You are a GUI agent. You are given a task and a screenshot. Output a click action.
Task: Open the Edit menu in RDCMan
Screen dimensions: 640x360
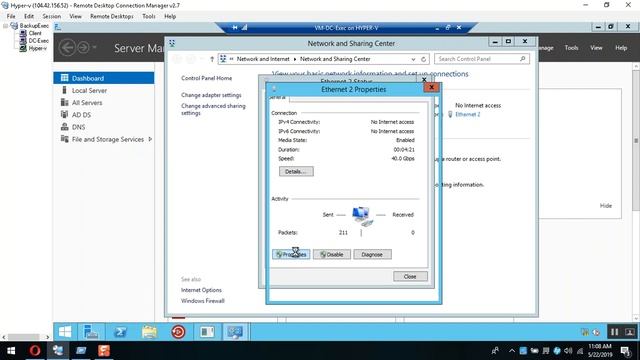coord(29,16)
